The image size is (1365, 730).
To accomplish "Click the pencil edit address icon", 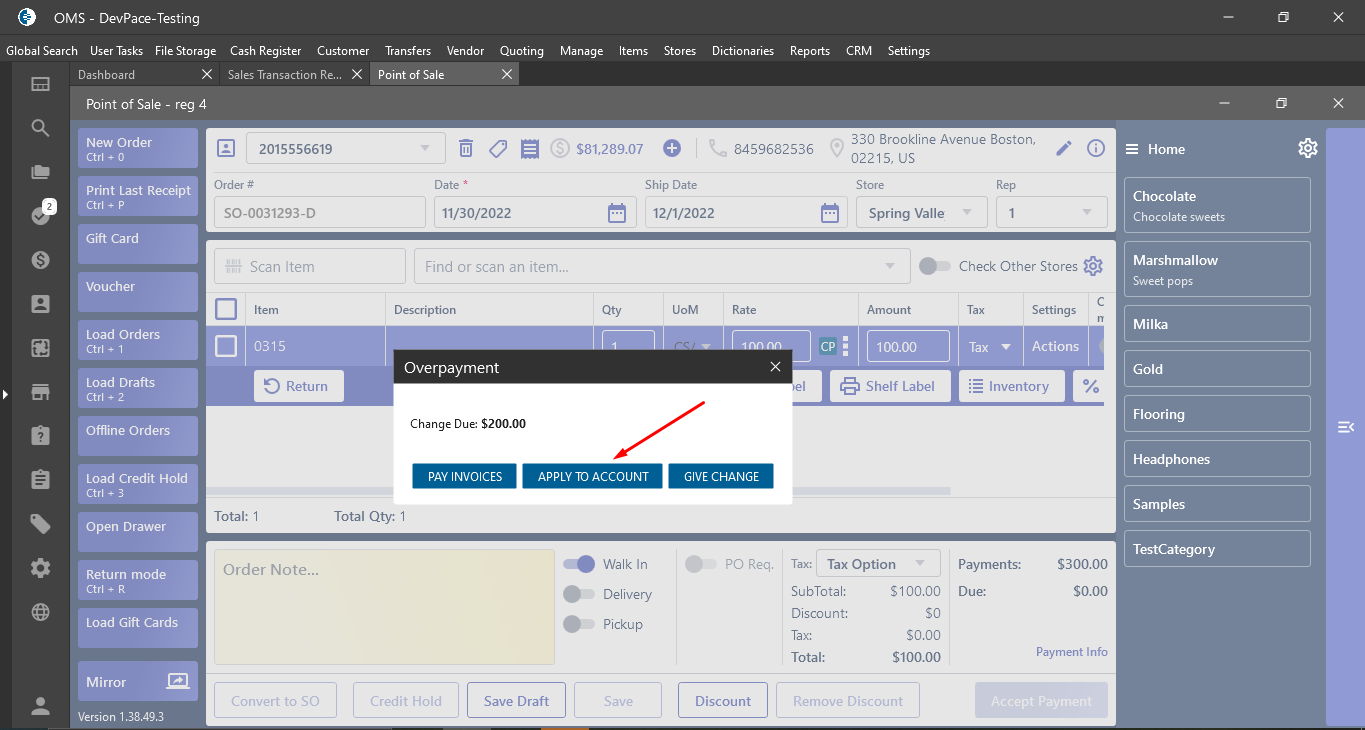I will [1064, 148].
